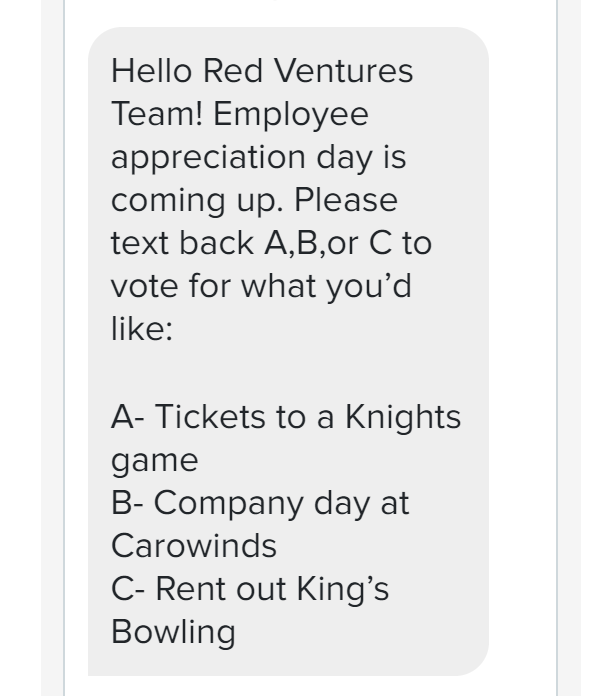Click the word 'Team!' in the message
The width and height of the screenshot is (605, 696).
[x=157, y=114]
